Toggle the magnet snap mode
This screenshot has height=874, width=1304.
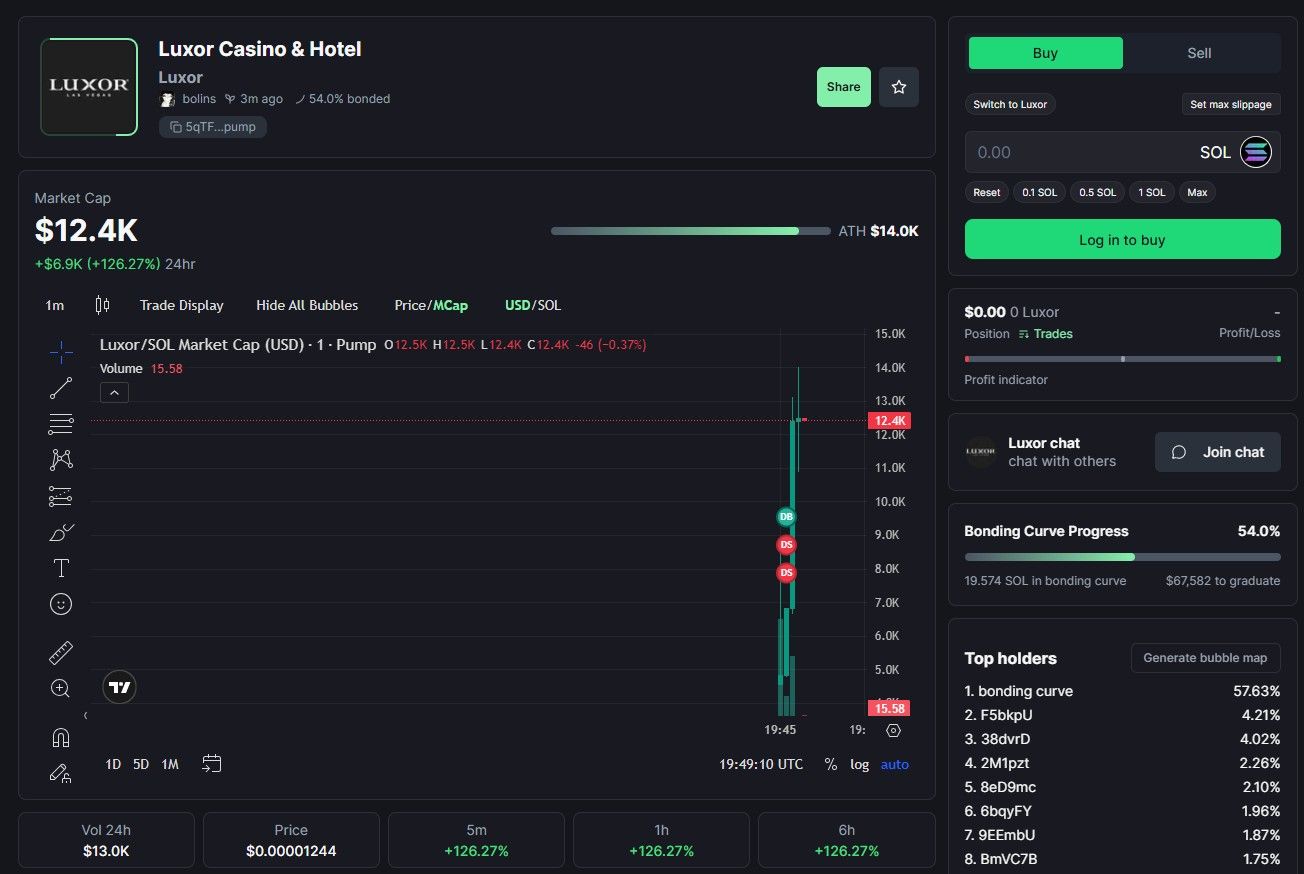pyautogui.click(x=61, y=738)
